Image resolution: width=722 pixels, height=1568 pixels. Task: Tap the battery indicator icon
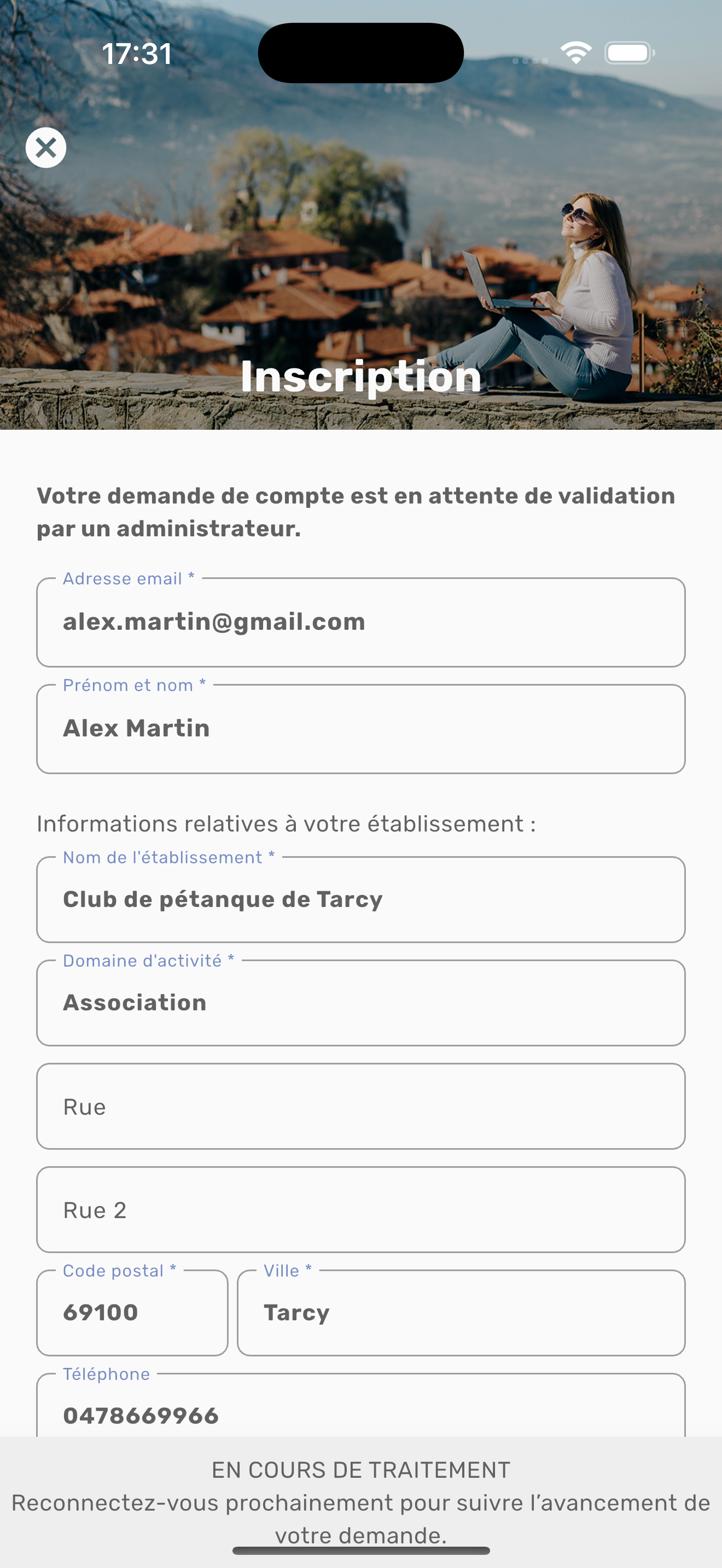[630, 53]
